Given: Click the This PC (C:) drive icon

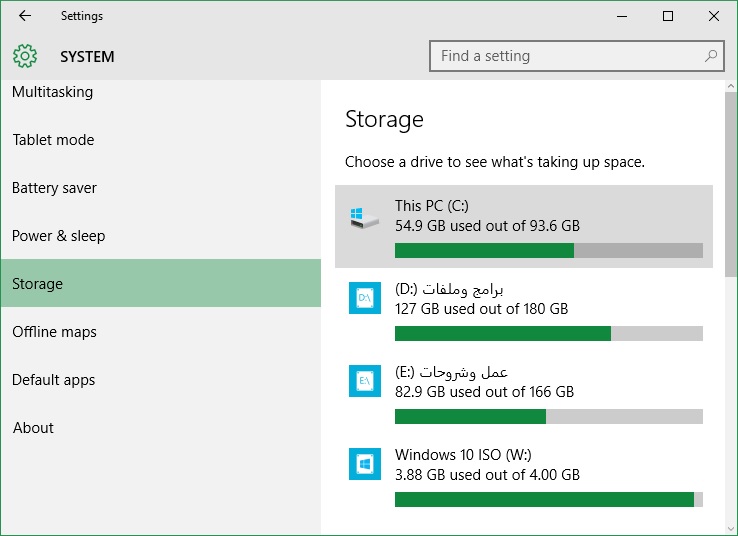Looking at the screenshot, I should [x=364, y=217].
